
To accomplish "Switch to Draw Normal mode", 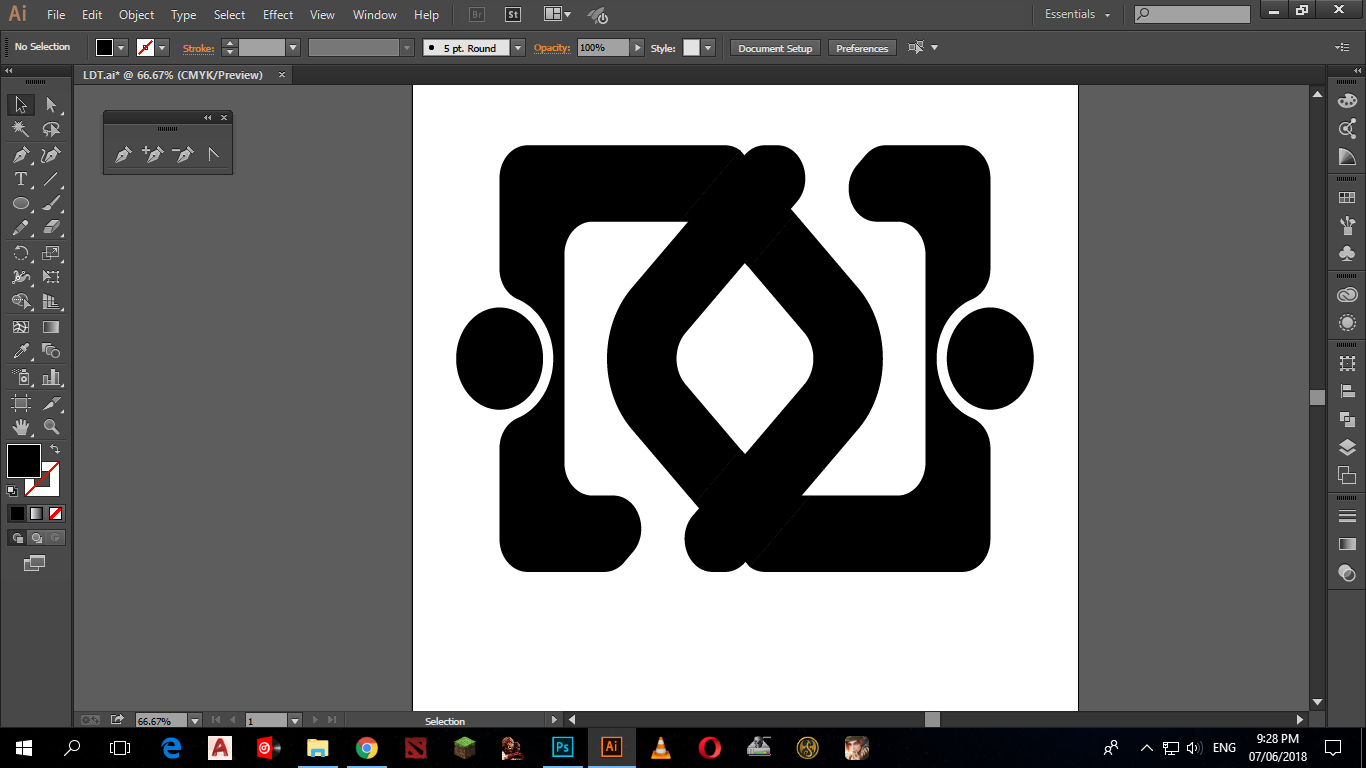I will click(17, 538).
